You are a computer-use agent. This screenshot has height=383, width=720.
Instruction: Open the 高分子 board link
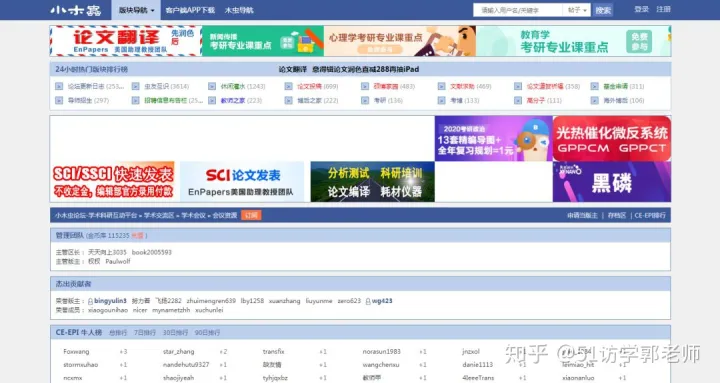pos(535,100)
